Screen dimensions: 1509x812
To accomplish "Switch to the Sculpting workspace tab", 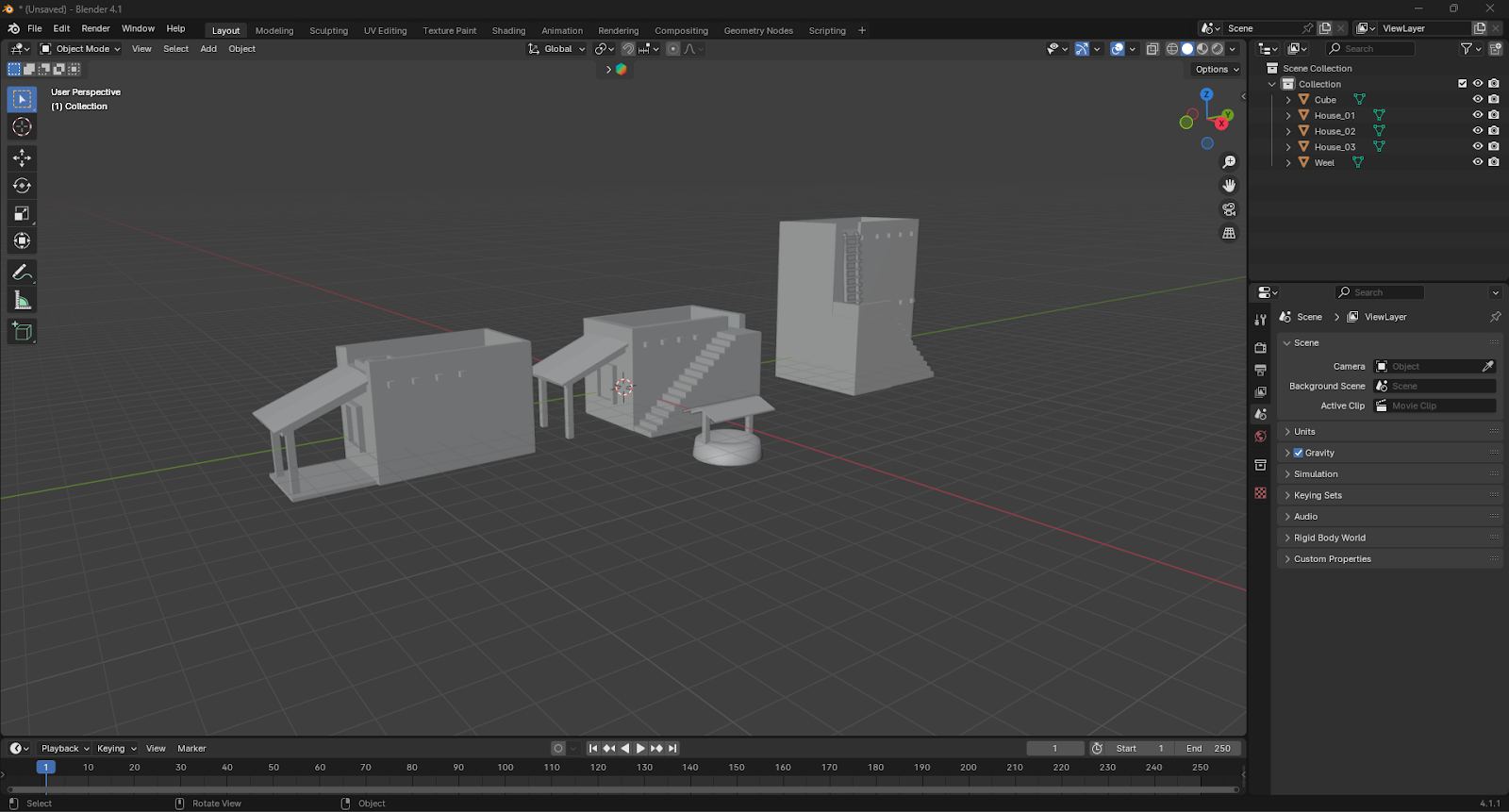I will coord(328,30).
